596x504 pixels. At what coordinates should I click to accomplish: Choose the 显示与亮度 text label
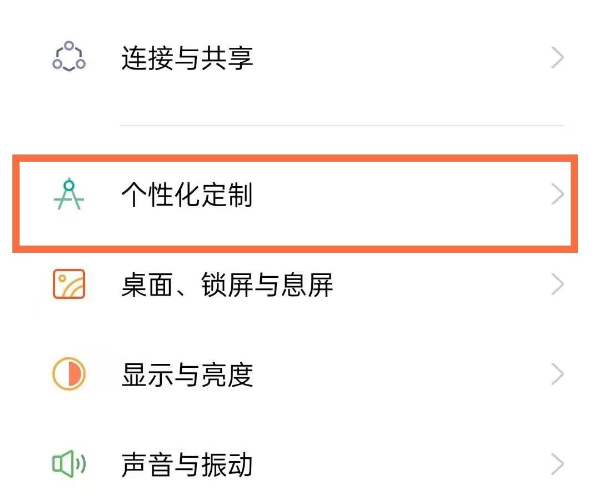[x=187, y=375]
